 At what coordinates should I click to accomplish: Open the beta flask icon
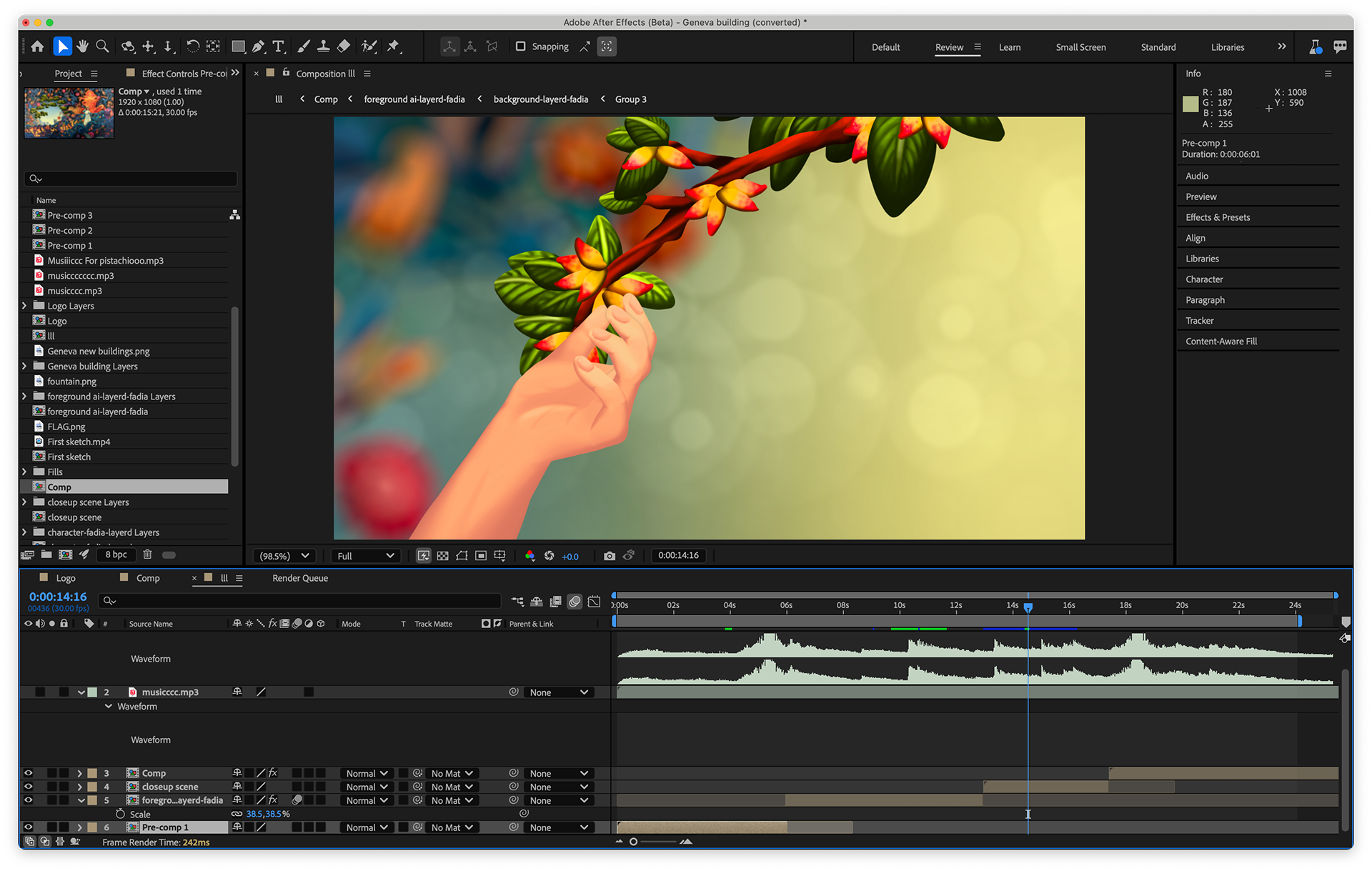pos(1315,46)
